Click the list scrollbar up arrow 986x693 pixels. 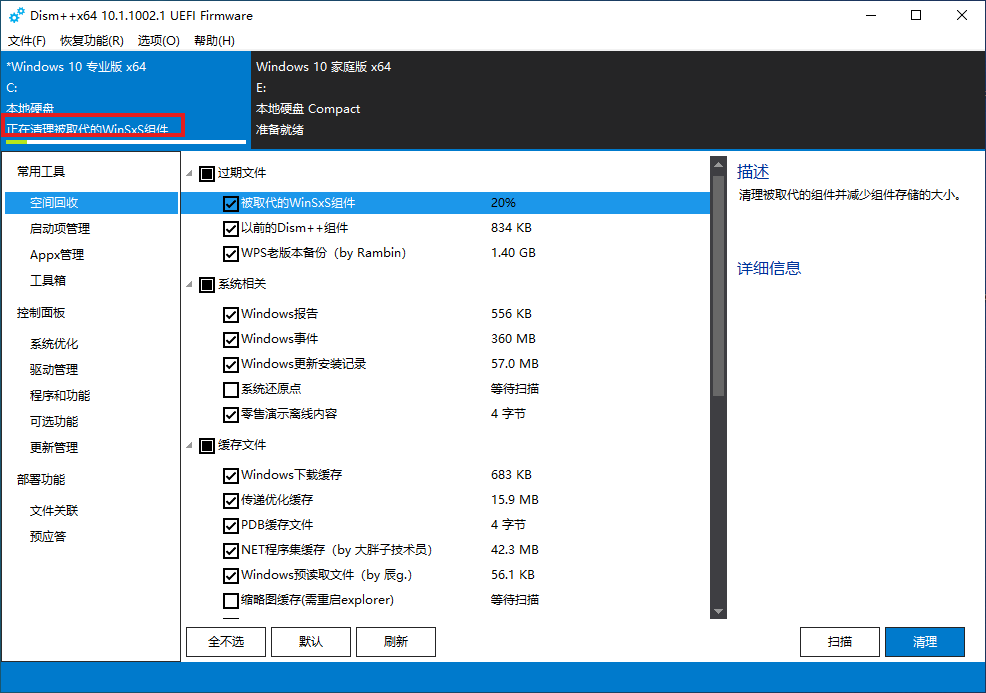(718, 165)
